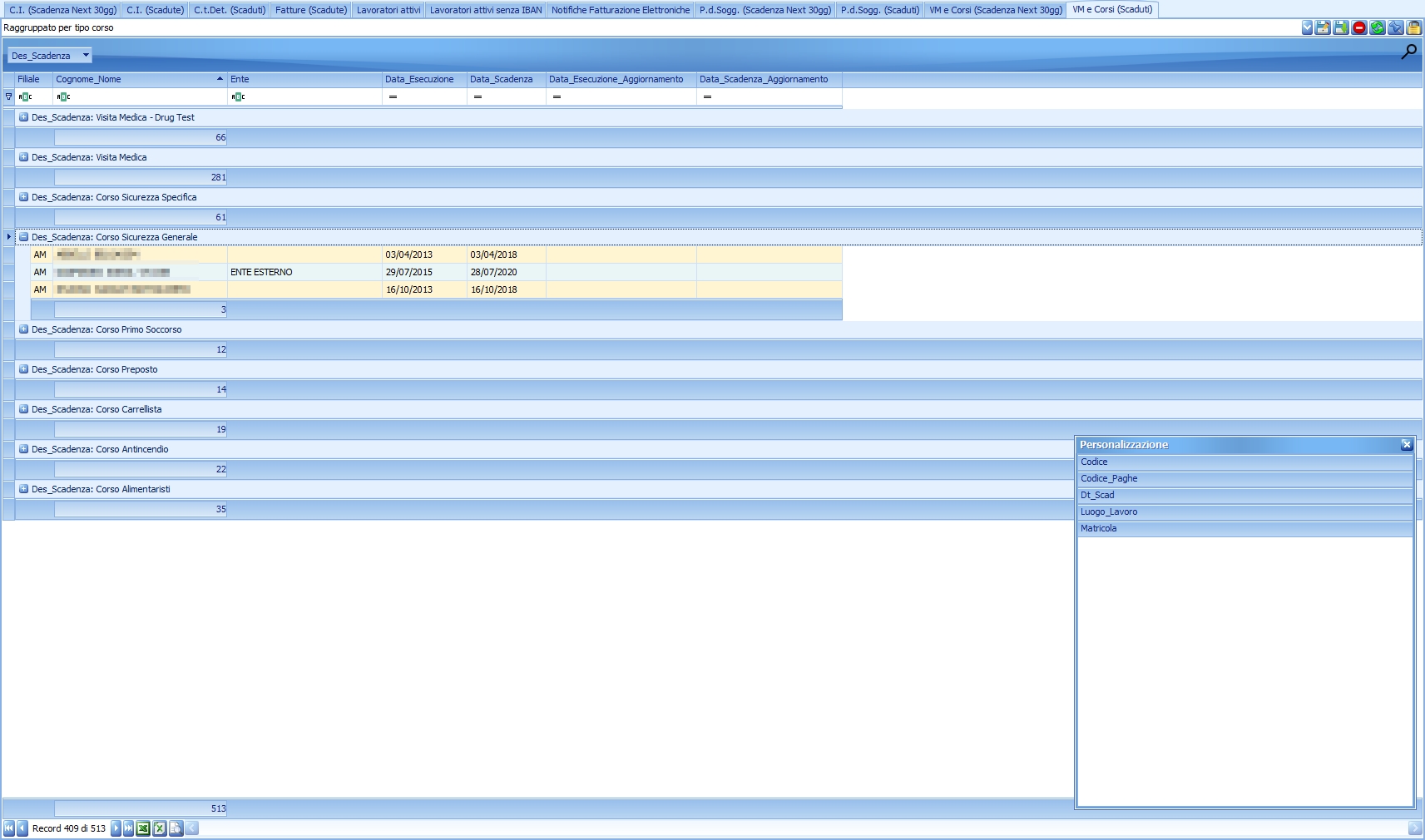Export the grid to Excel
1425x840 pixels.
(143, 828)
